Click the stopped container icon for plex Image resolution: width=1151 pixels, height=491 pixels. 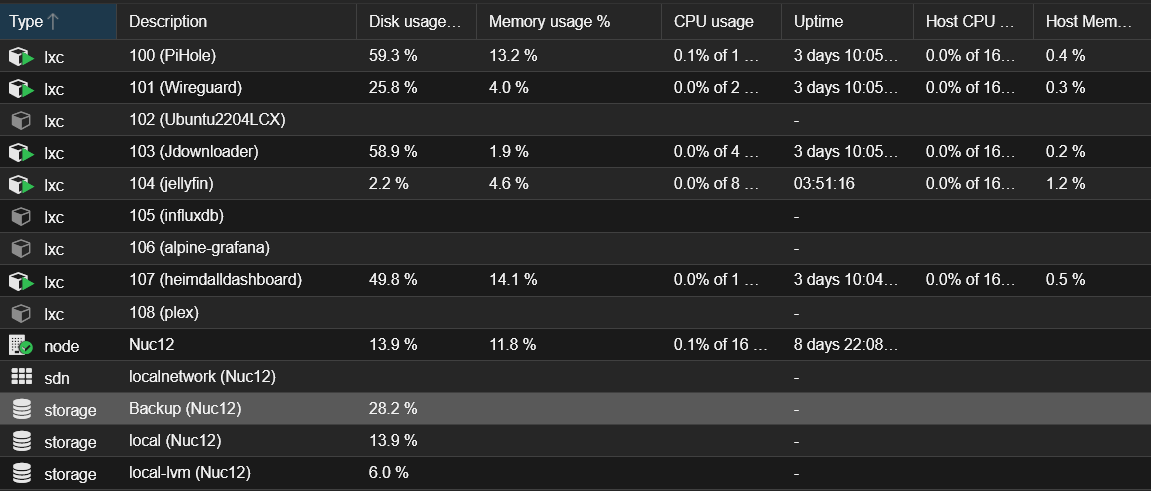point(21,313)
